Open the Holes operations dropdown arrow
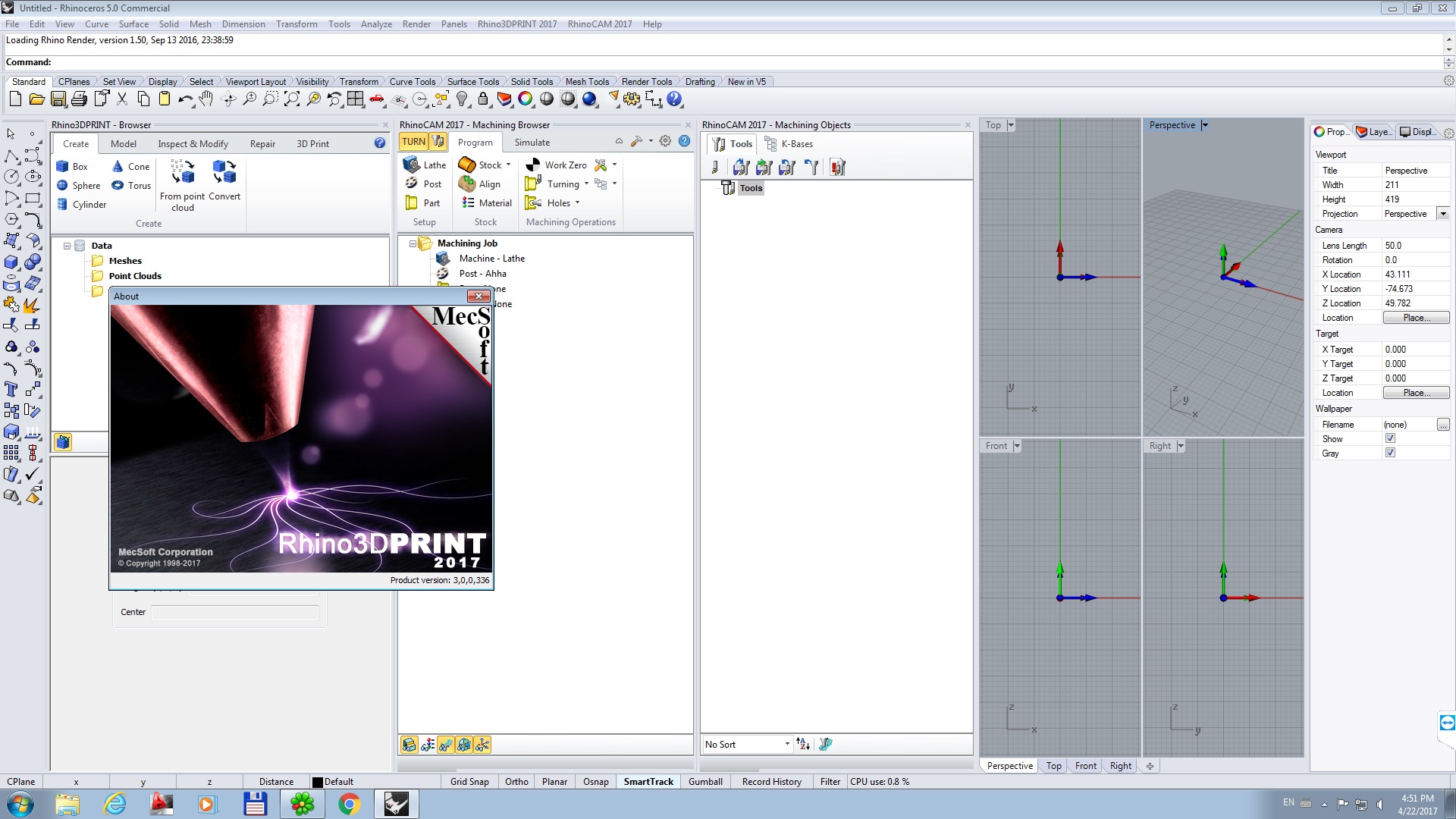This screenshot has height=819, width=1456. [577, 202]
